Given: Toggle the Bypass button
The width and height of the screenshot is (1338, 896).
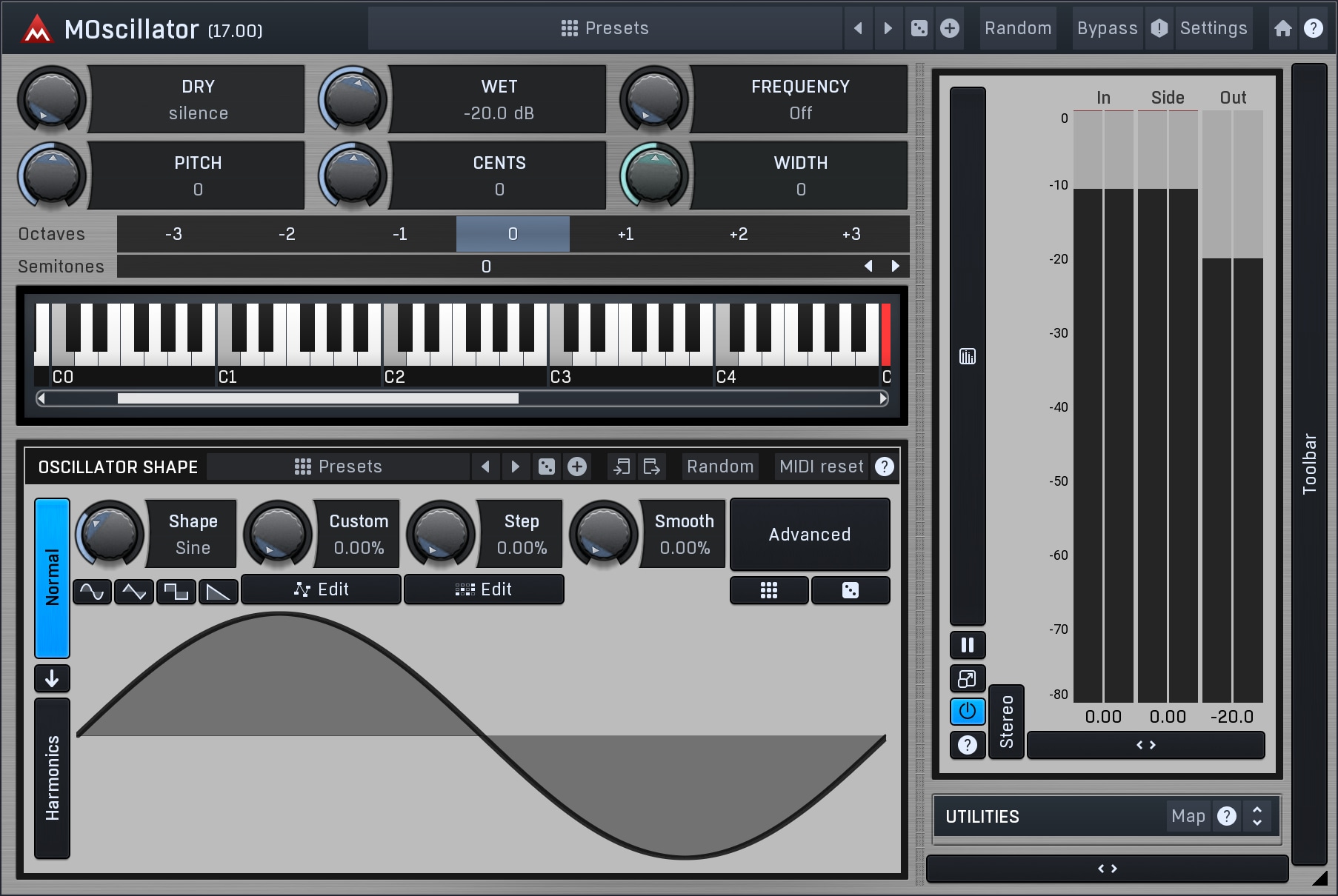Looking at the screenshot, I should 1107,28.
